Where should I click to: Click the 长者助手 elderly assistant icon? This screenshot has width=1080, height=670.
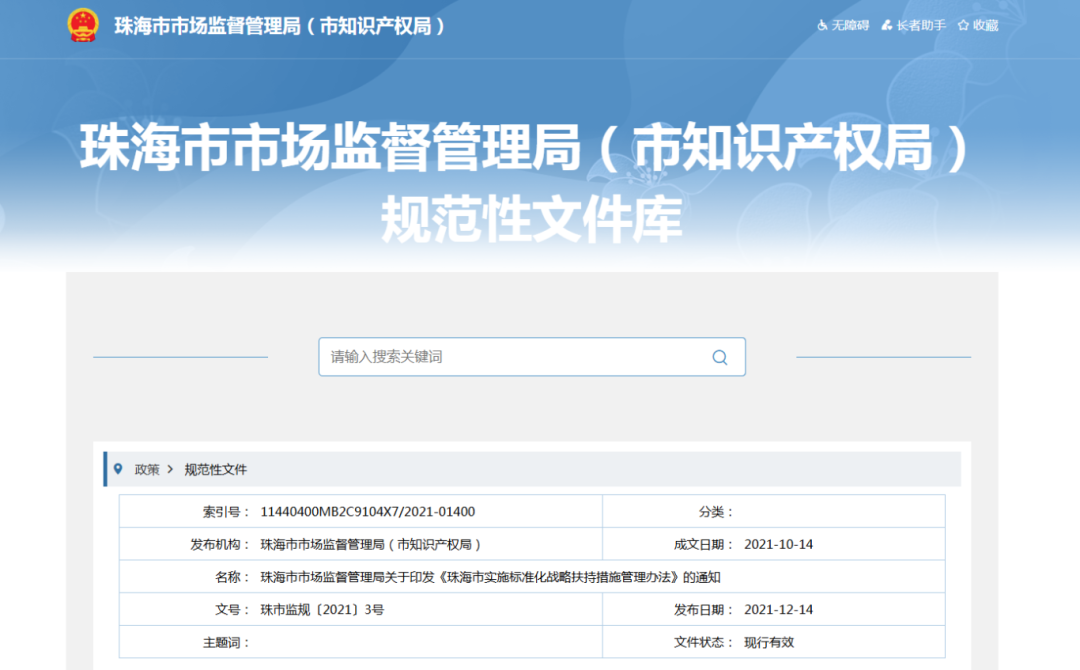[x=887, y=26]
